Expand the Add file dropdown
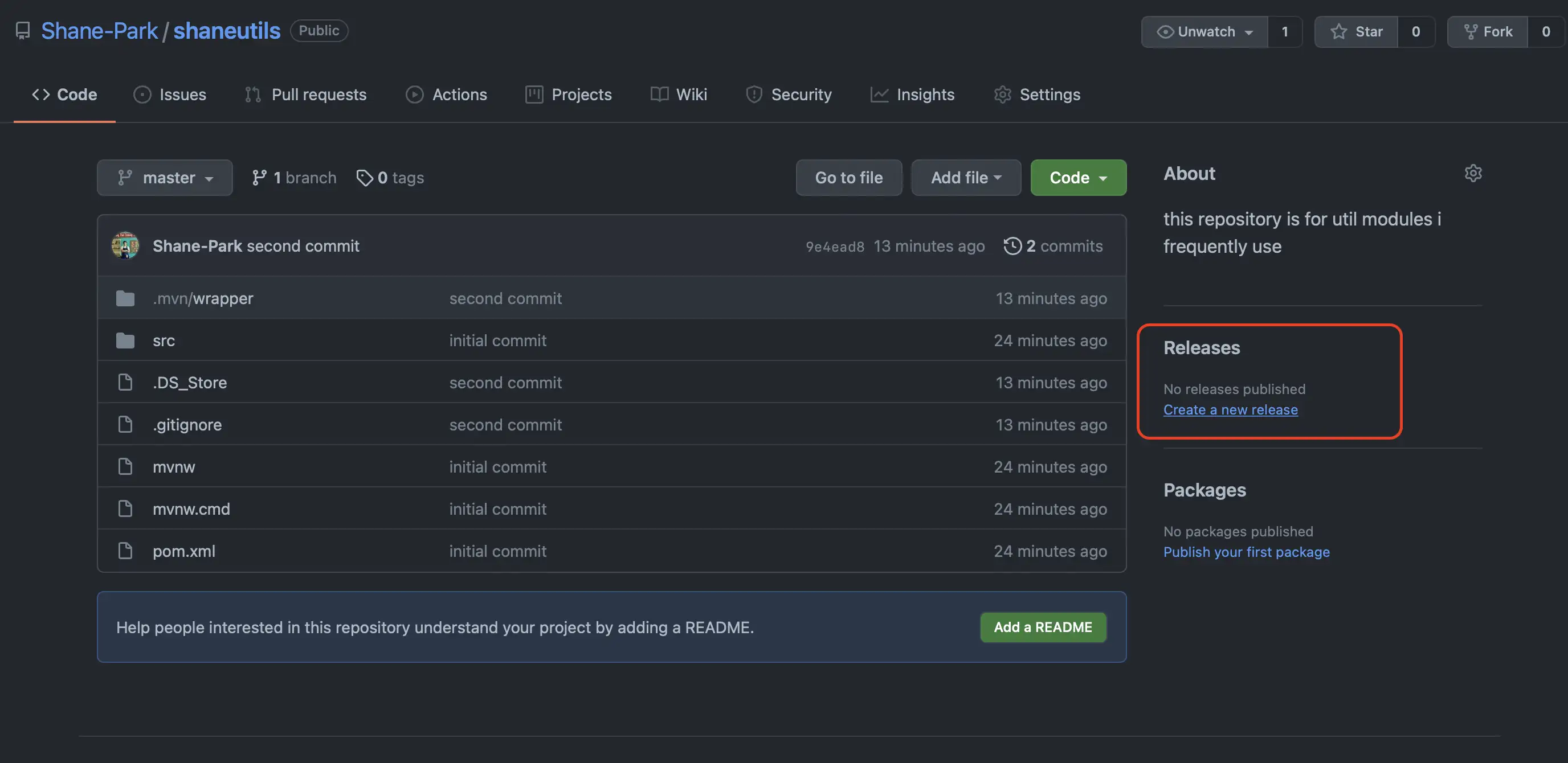 [966, 178]
